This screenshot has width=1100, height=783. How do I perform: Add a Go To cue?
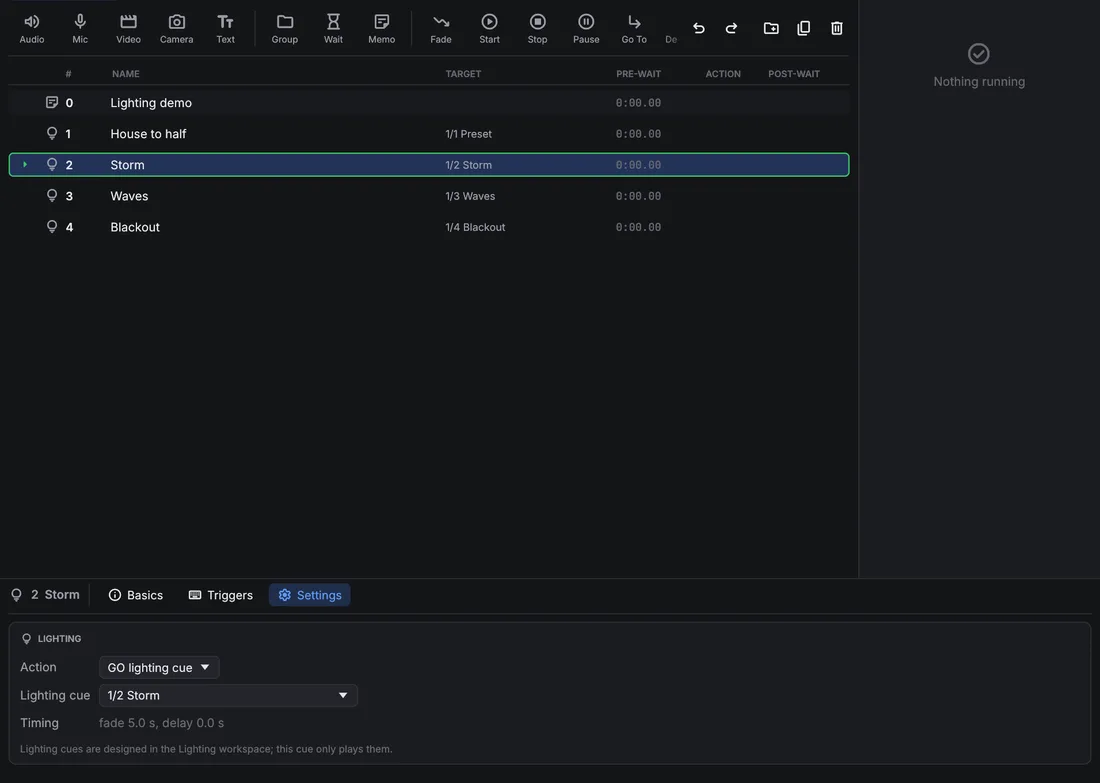pos(634,29)
